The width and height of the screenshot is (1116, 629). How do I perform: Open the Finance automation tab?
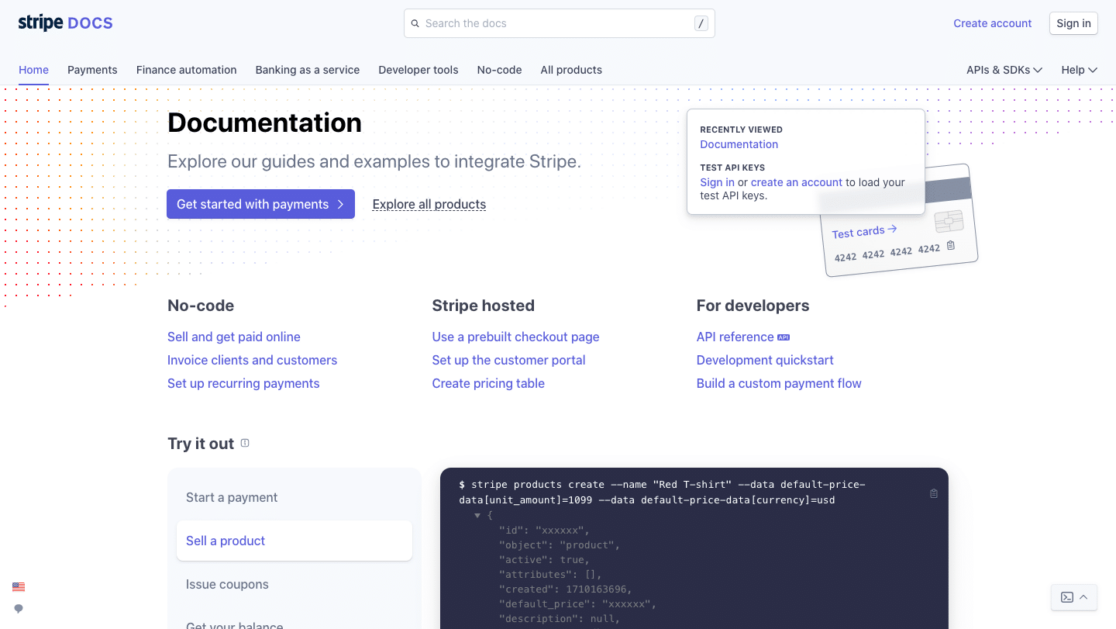[186, 70]
